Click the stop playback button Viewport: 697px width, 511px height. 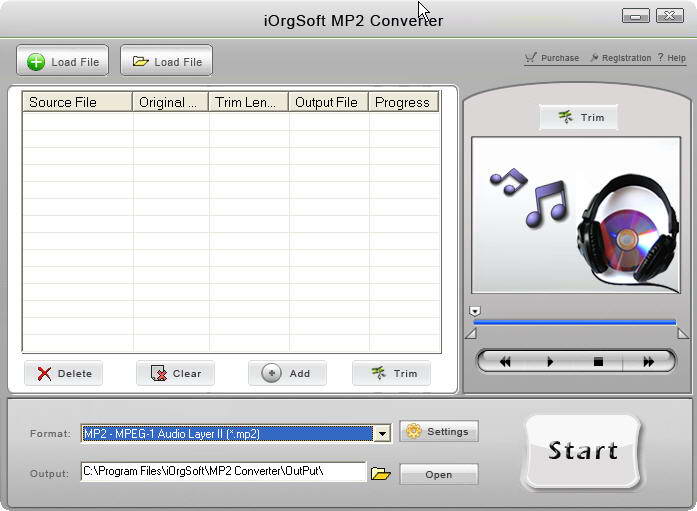point(598,362)
